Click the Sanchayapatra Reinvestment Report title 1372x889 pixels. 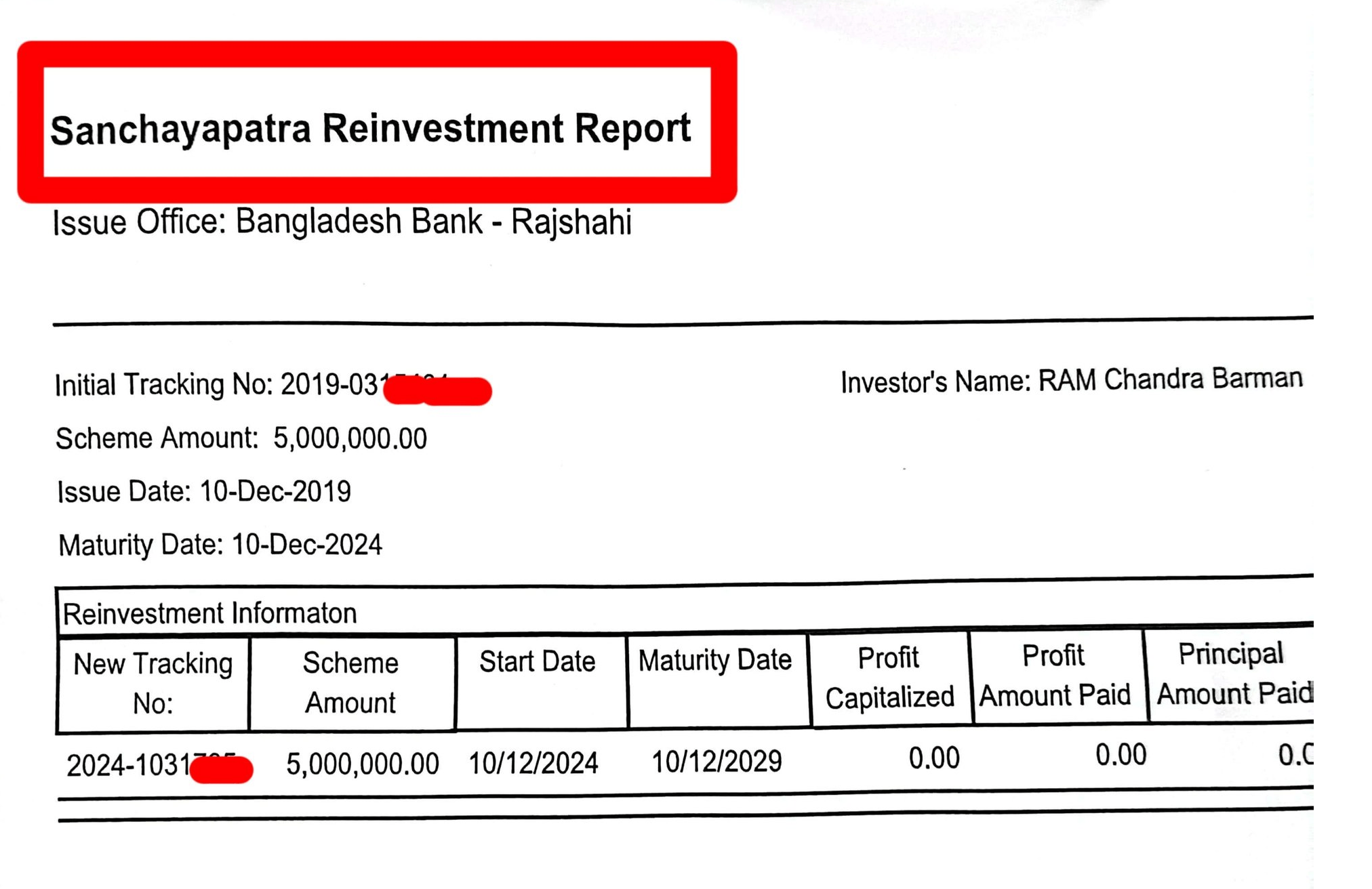point(370,128)
